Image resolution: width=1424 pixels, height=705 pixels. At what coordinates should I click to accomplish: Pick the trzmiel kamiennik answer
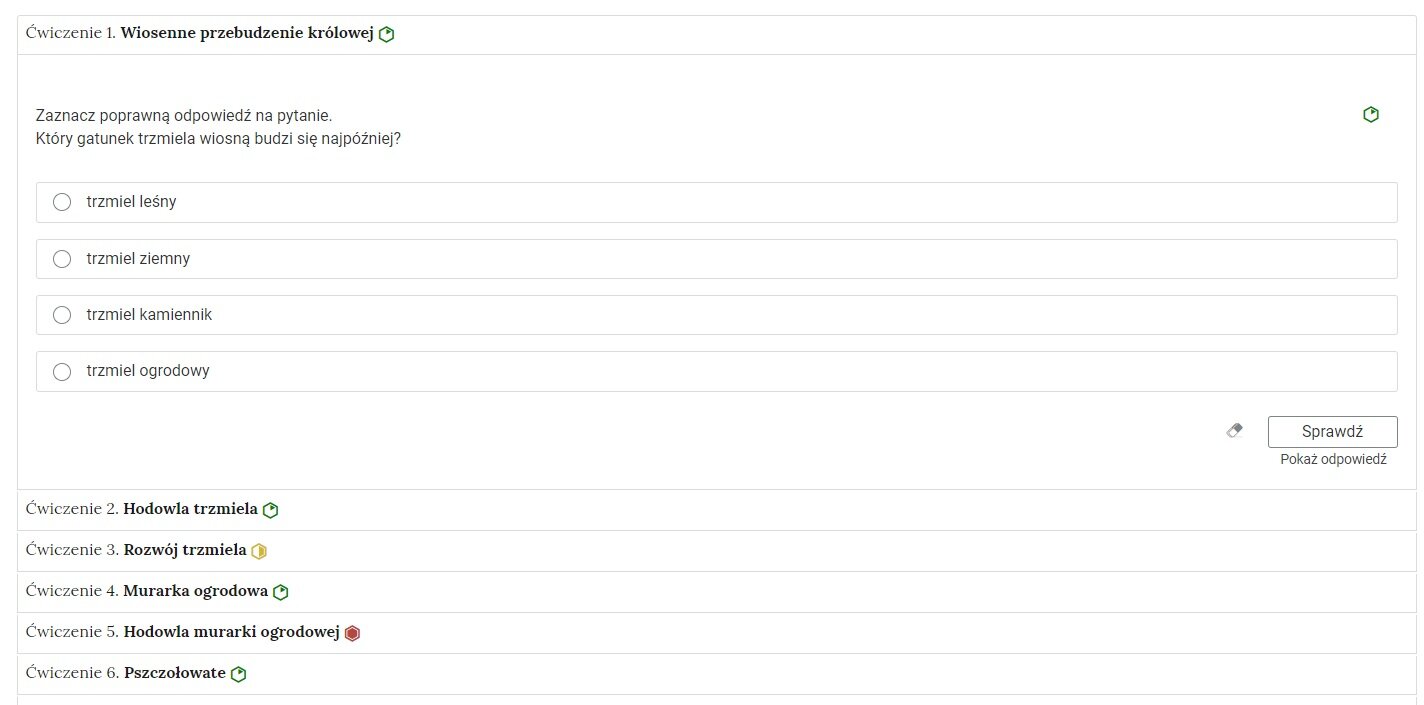point(62,315)
